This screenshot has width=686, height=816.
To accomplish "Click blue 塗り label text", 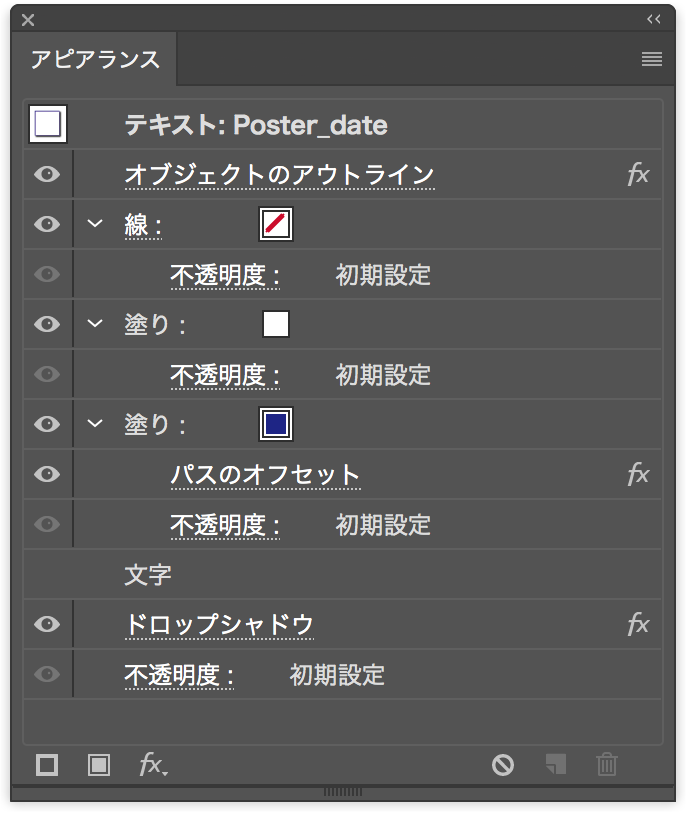I will (155, 425).
